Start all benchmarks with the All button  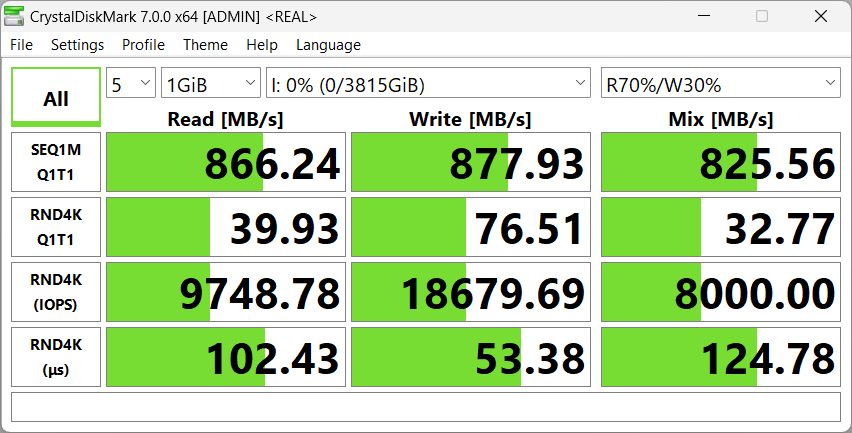coord(56,97)
